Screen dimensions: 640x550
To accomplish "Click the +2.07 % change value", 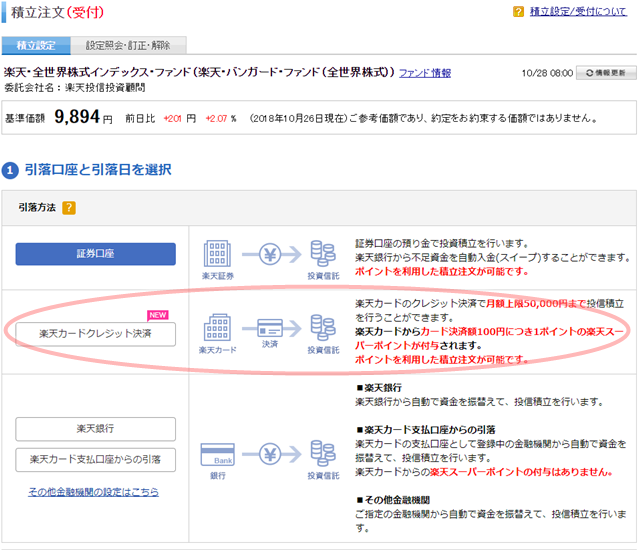I will click(x=221, y=119).
